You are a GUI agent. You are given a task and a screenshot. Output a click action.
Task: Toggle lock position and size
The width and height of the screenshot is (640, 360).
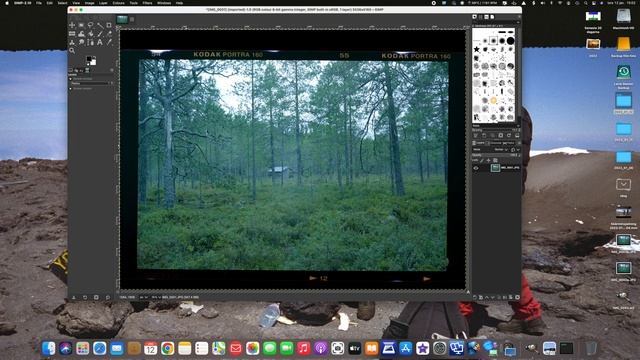[x=489, y=160]
